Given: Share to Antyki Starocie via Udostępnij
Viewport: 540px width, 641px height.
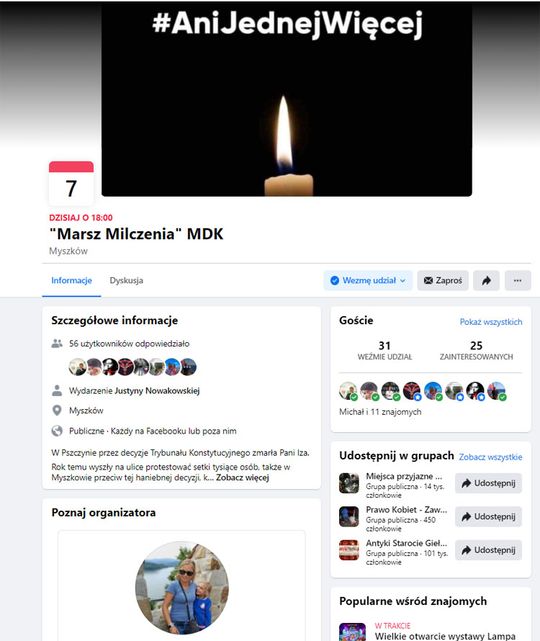Looking at the screenshot, I should pyautogui.click(x=488, y=550).
